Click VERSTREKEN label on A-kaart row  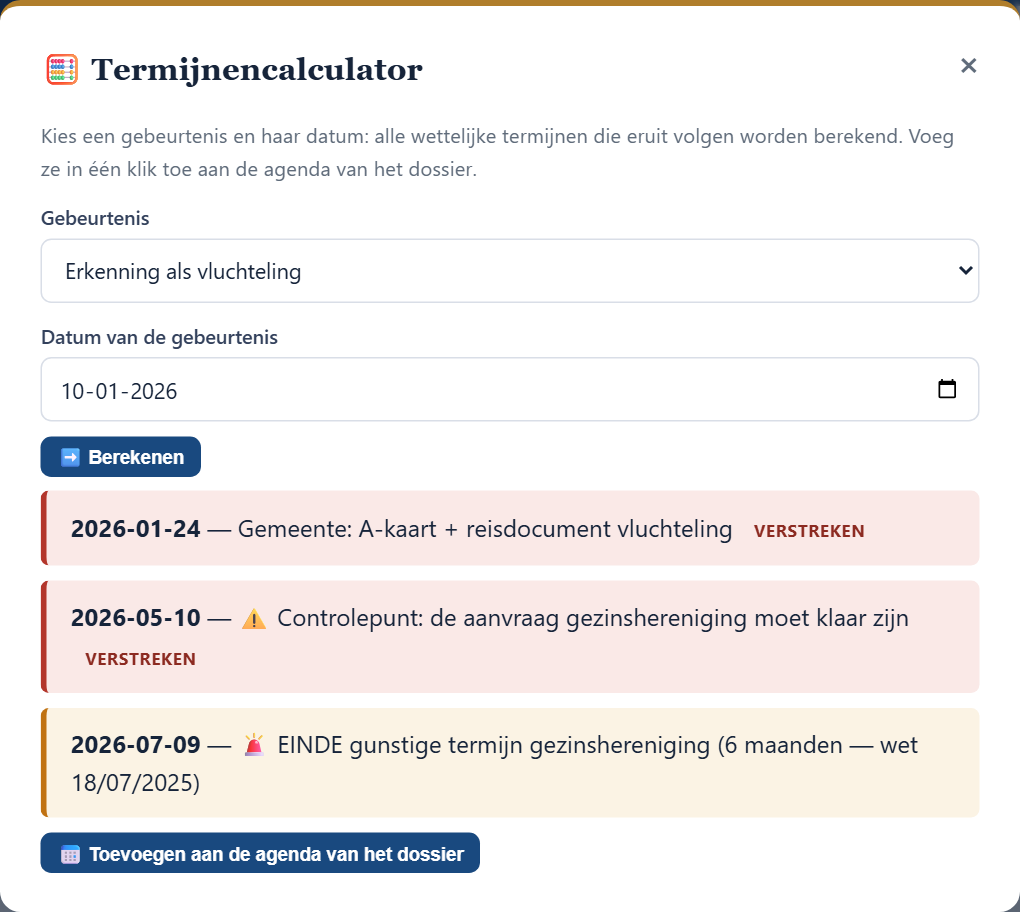coord(809,531)
